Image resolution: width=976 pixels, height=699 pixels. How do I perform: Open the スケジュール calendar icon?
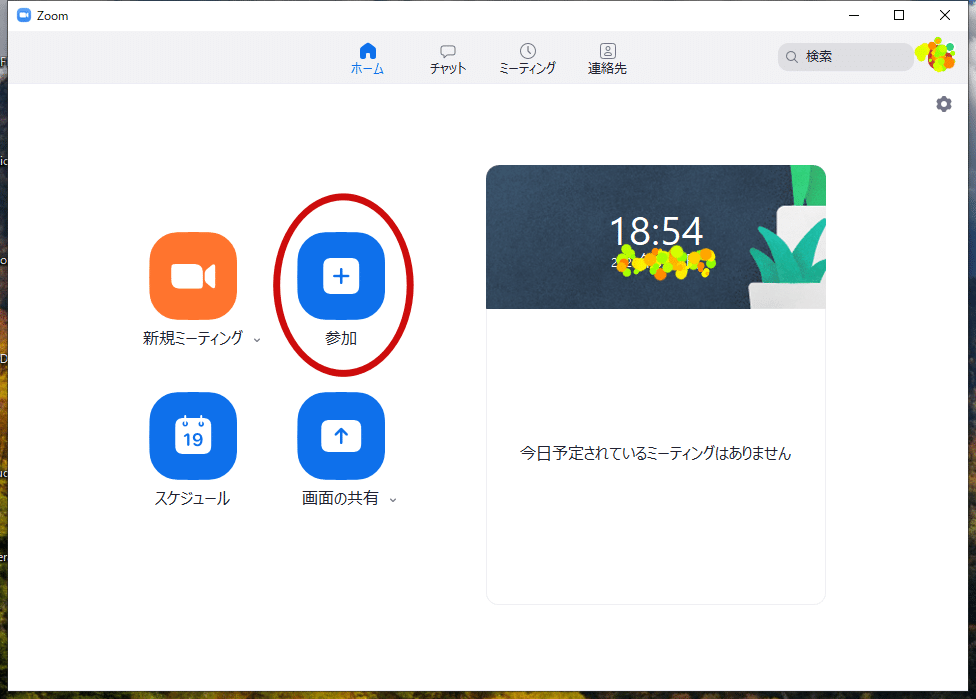pyautogui.click(x=193, y=436)
